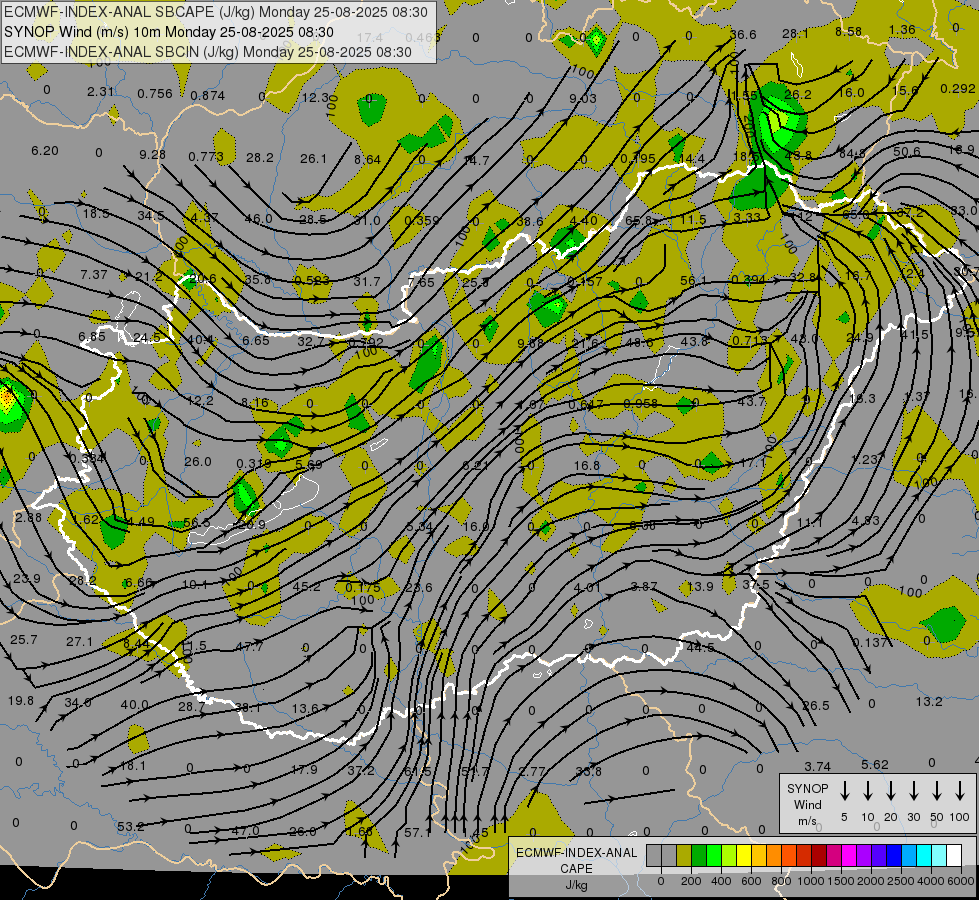
Task: Click the 0.874 value on the map
Action: [x=208, y=96]
